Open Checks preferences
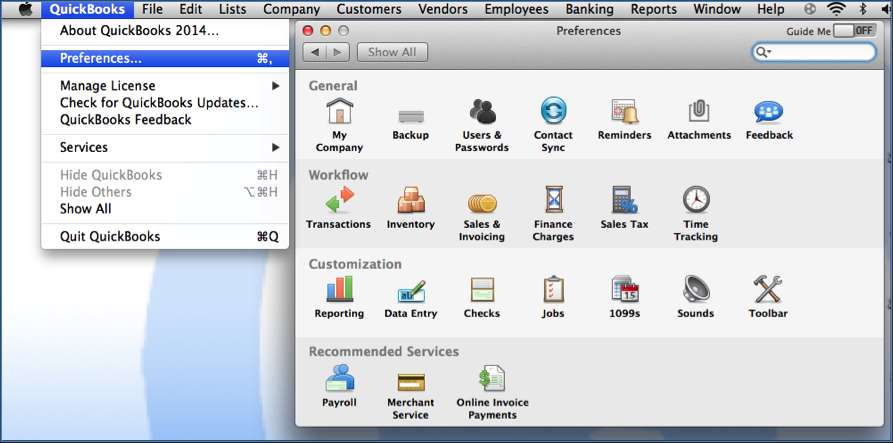The image size is (893, 443). (482, 297)
